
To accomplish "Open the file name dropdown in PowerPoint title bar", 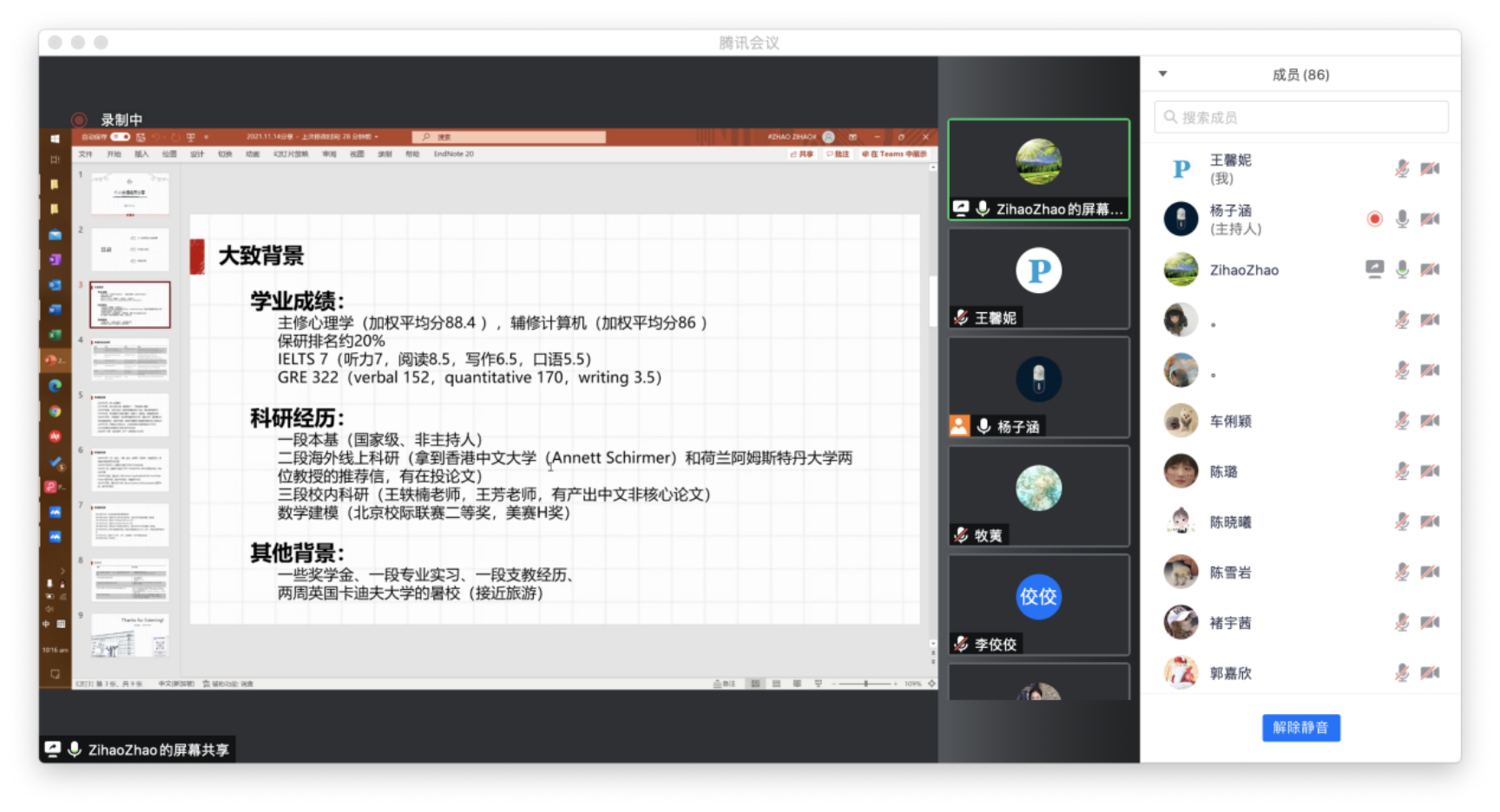I will pyautogui.click(x=377, y=137).
